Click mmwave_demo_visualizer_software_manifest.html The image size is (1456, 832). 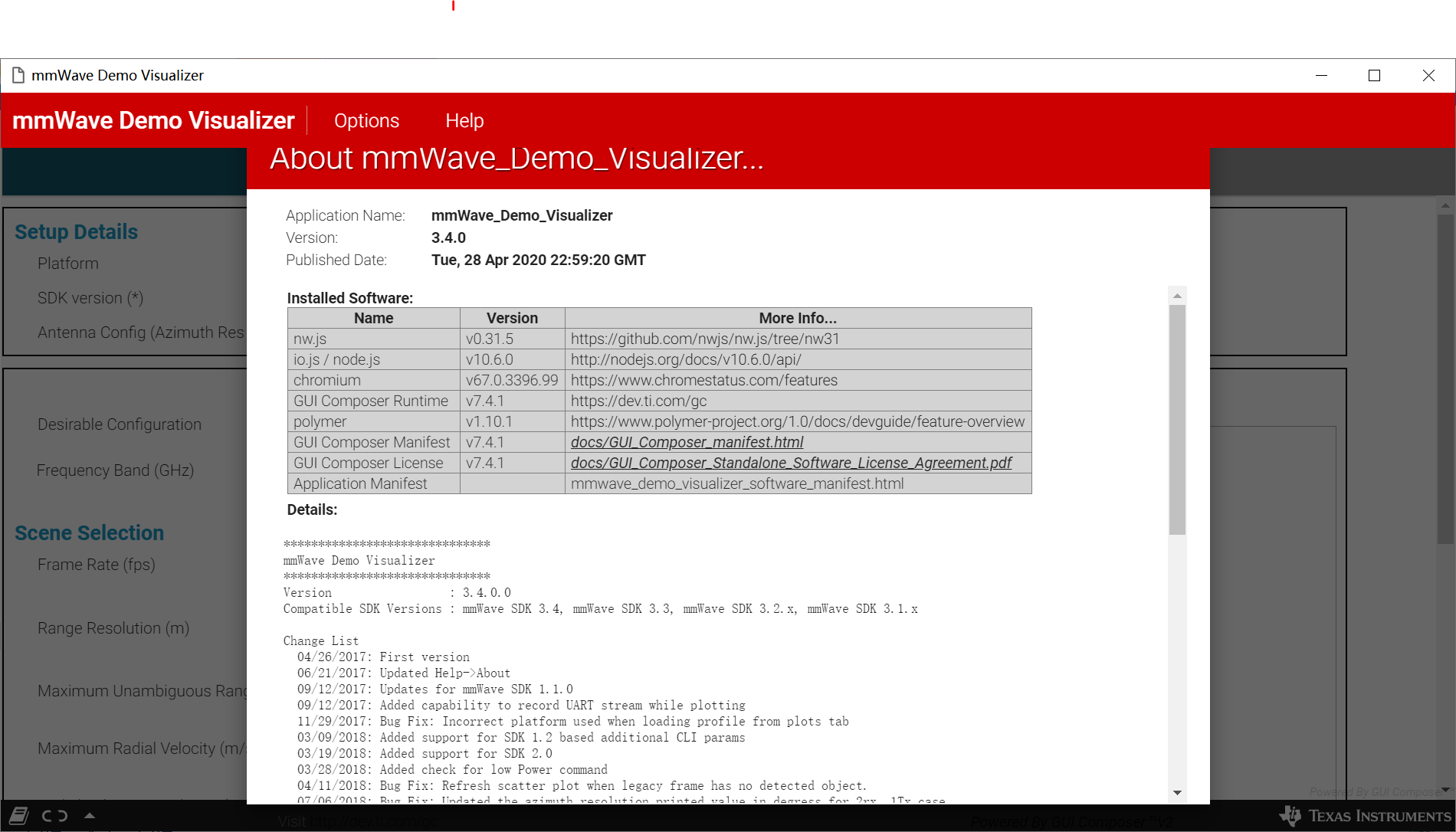[x=737, y=483]
